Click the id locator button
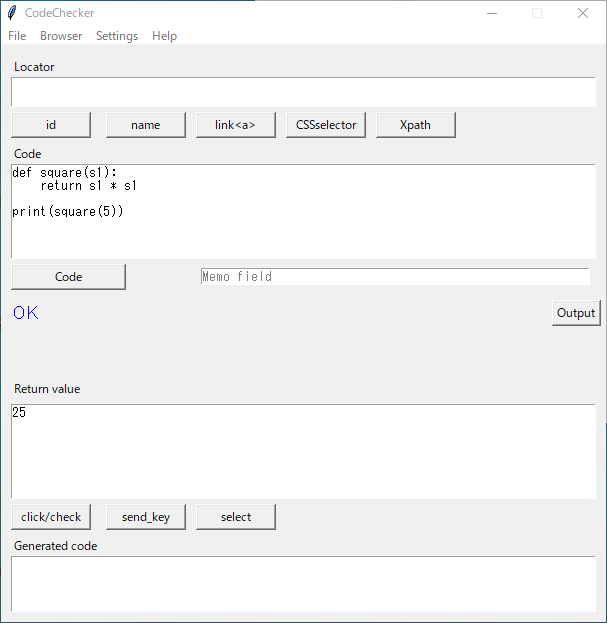The width and height of the screenshot is (607, 623). click(x=51, y=125)
